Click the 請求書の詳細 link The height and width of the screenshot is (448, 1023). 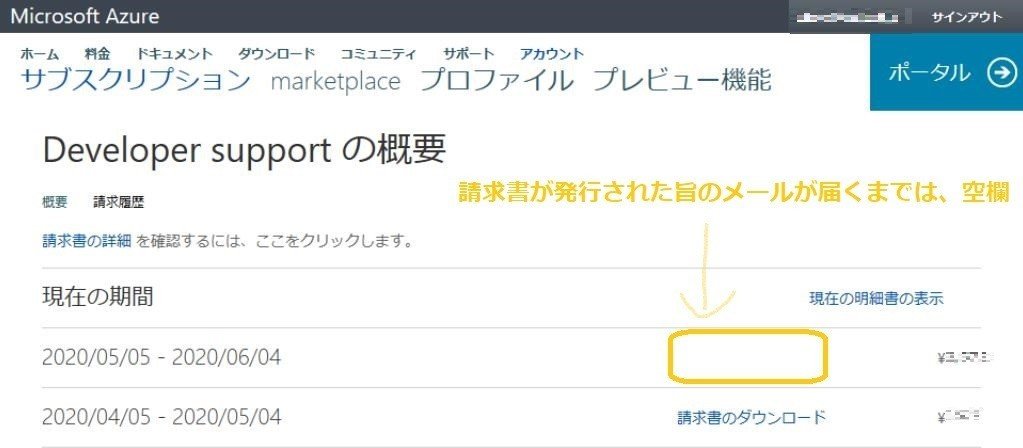point(87,242)
